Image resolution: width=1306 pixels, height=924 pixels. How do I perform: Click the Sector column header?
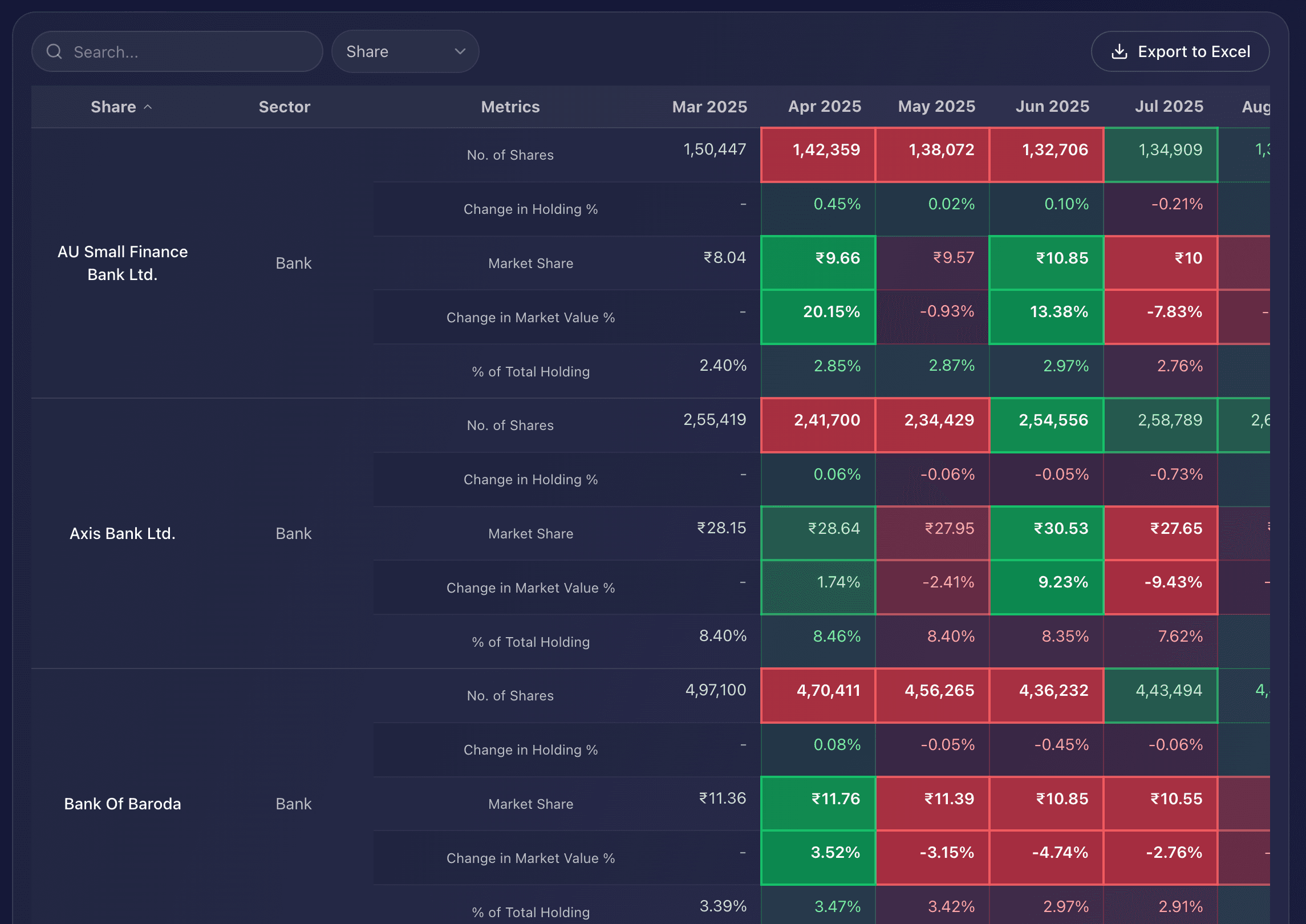pyautogui.click(x=284, y=107)
